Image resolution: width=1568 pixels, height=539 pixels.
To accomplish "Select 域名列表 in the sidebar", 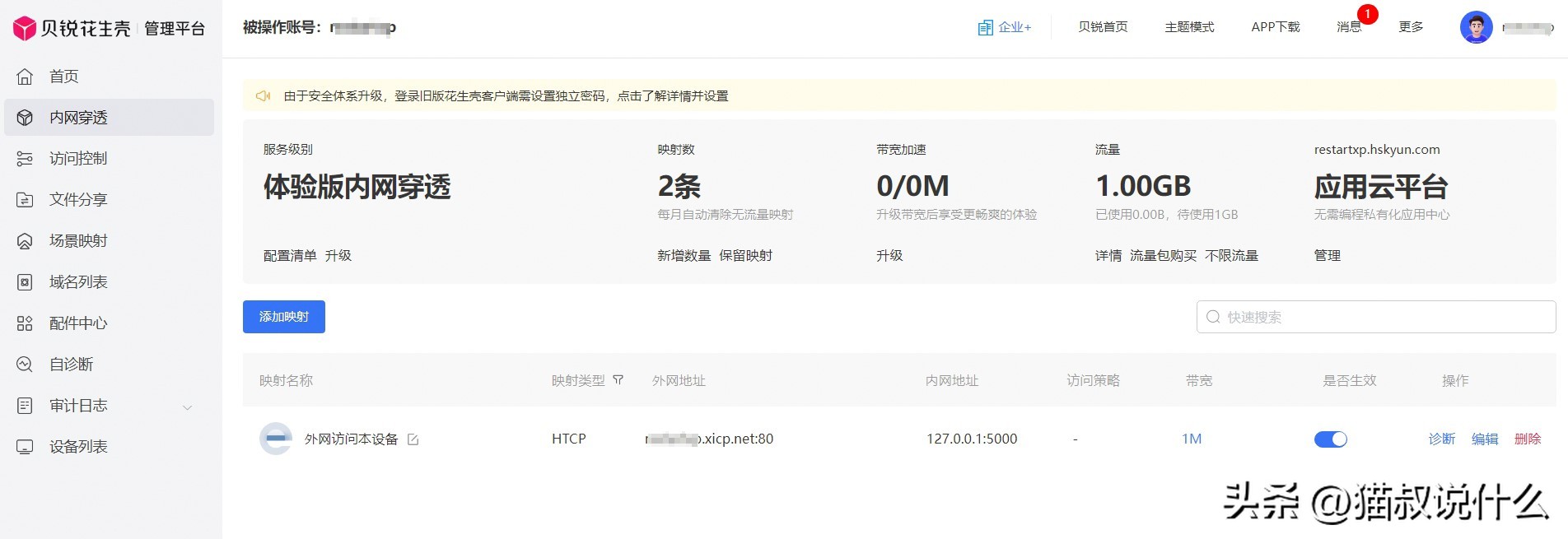I will 78,282.
